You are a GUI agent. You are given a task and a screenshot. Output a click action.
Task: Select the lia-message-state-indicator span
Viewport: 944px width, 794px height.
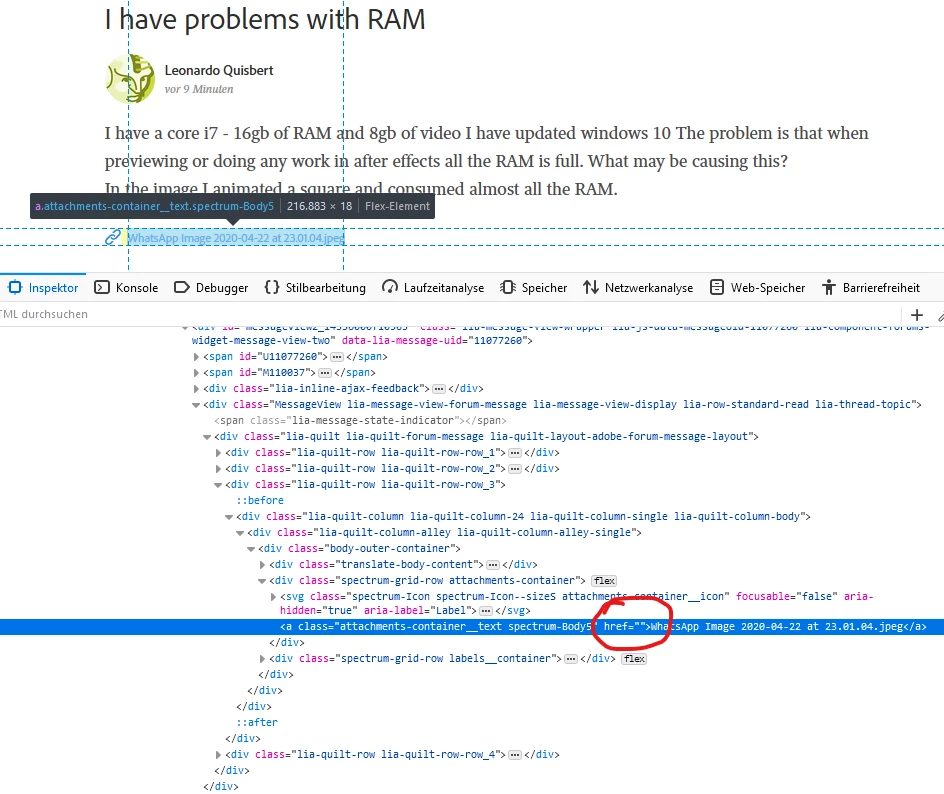[360, 421]
